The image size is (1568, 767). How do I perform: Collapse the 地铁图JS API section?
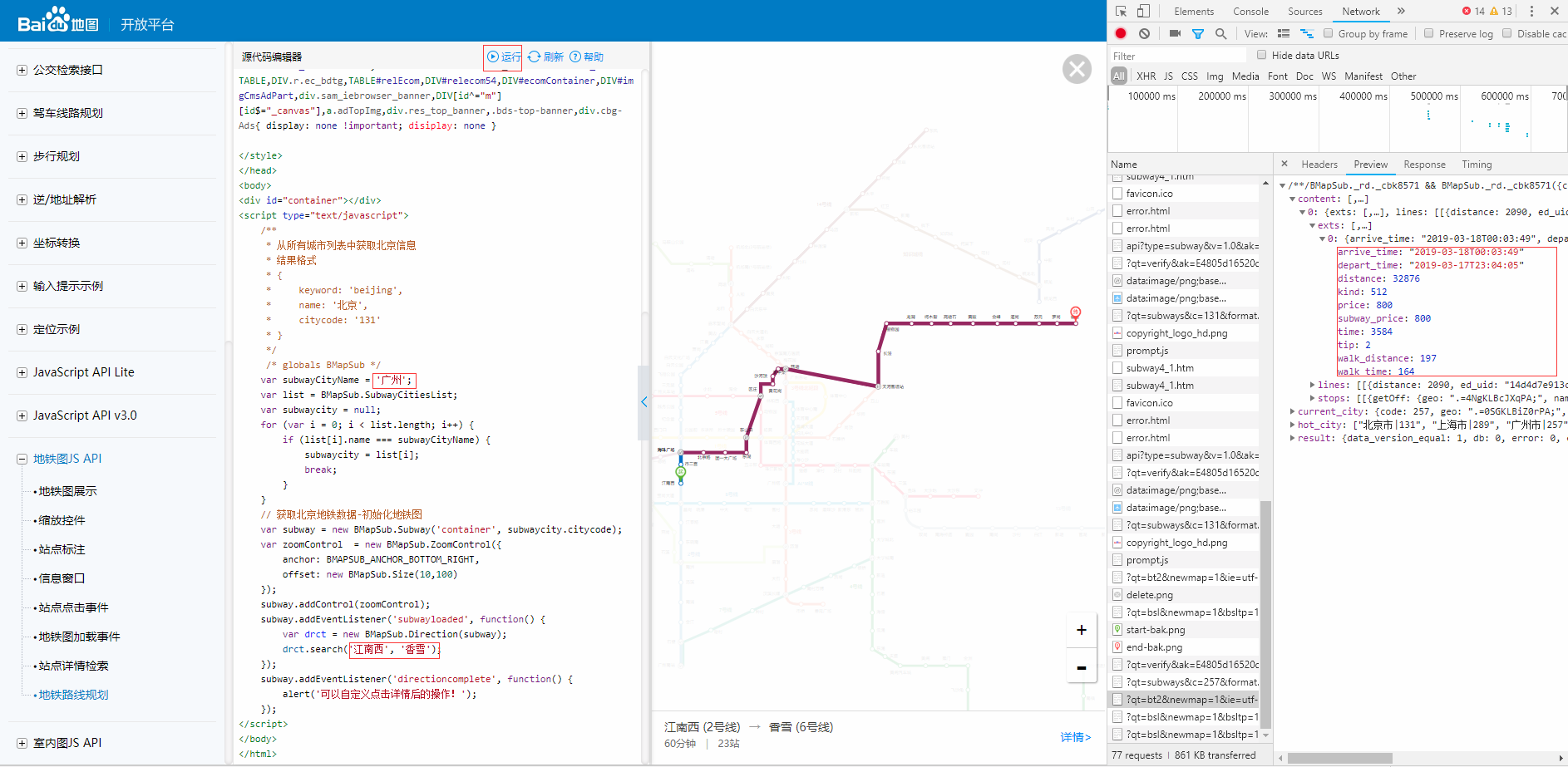coord(22,459)
